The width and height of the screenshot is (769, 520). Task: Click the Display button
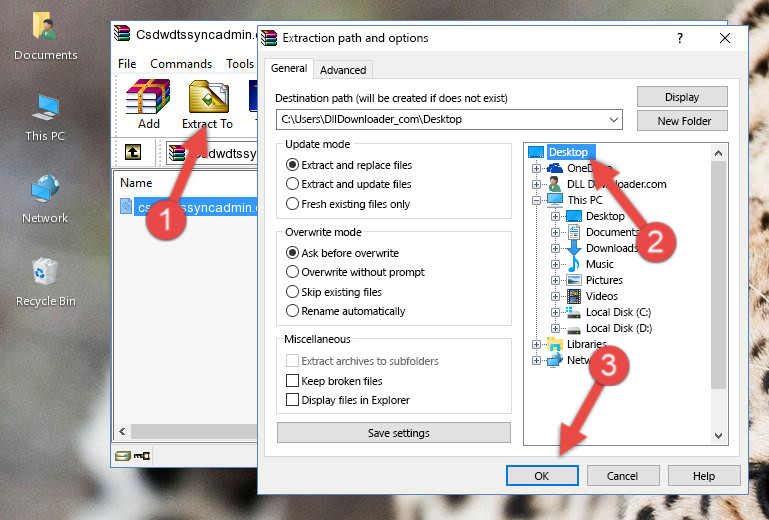click(682, 97)
